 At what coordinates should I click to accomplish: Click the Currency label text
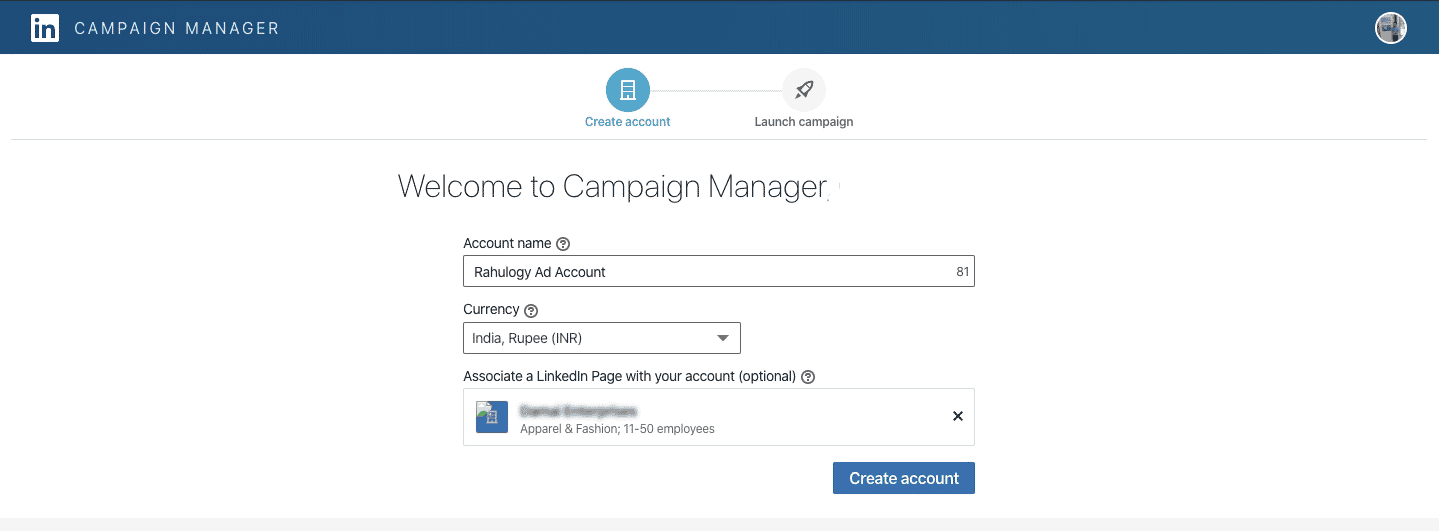491,310
